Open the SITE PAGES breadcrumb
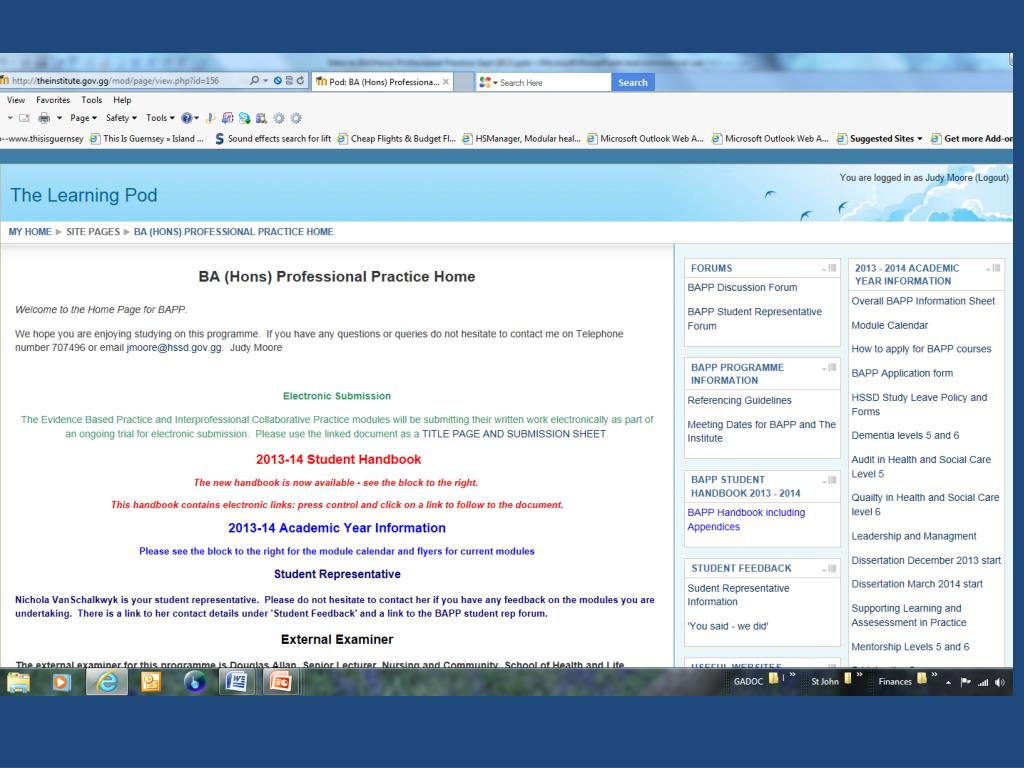1024x768 pixels. [93, 232]
